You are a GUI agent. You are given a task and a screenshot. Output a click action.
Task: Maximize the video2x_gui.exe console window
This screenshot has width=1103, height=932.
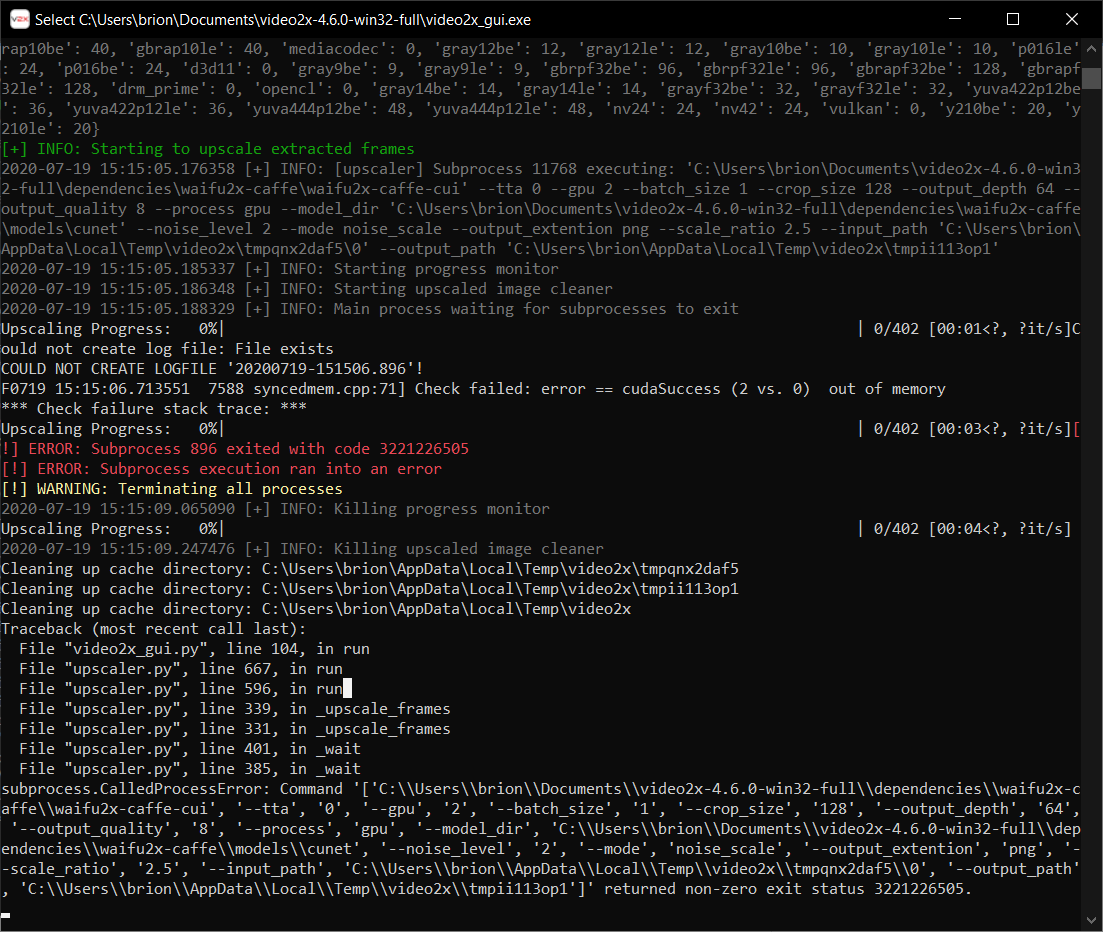[1013, 19]
